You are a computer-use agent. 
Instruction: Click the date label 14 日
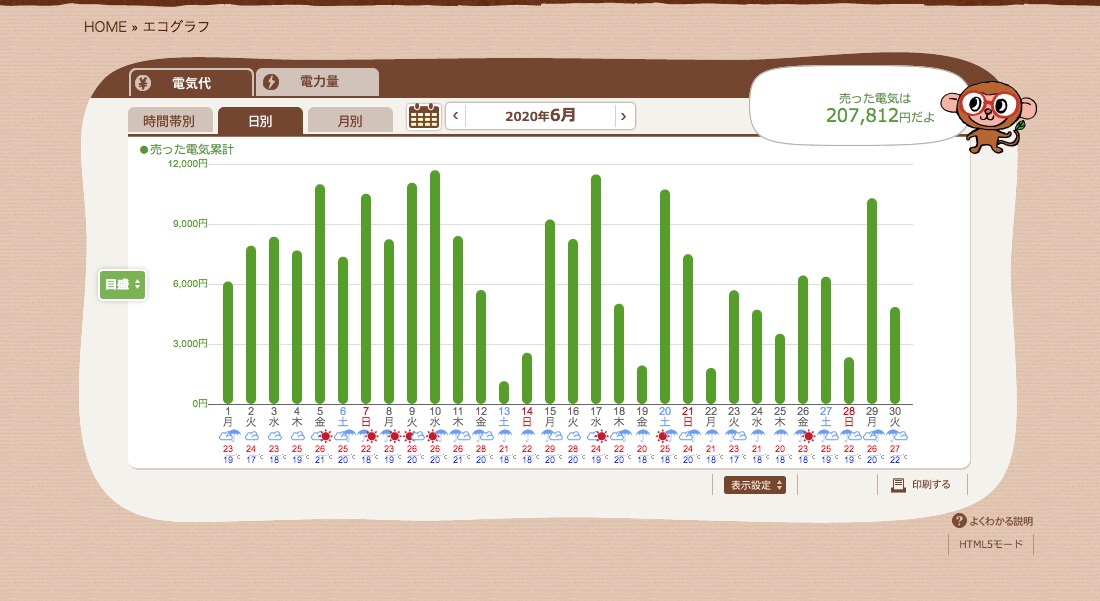pyautogui.click(x=528, y=417)
